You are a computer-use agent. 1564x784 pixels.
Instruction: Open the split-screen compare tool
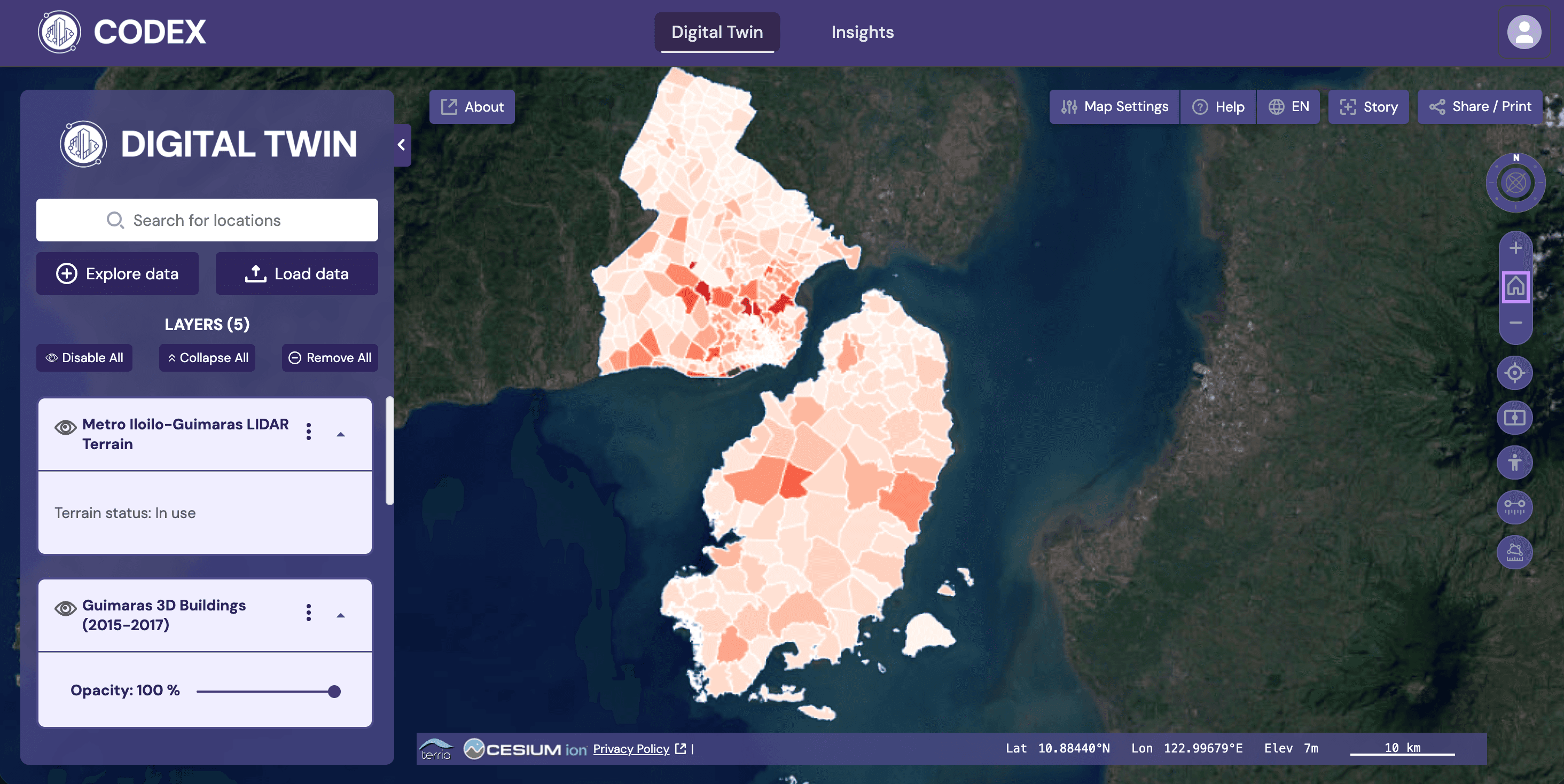pyautogui.click(x=1514, y=418)
